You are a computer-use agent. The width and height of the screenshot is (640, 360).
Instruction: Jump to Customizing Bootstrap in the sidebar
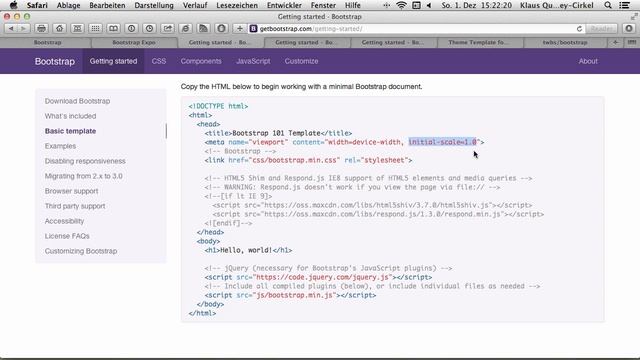[x=81, y=251]
